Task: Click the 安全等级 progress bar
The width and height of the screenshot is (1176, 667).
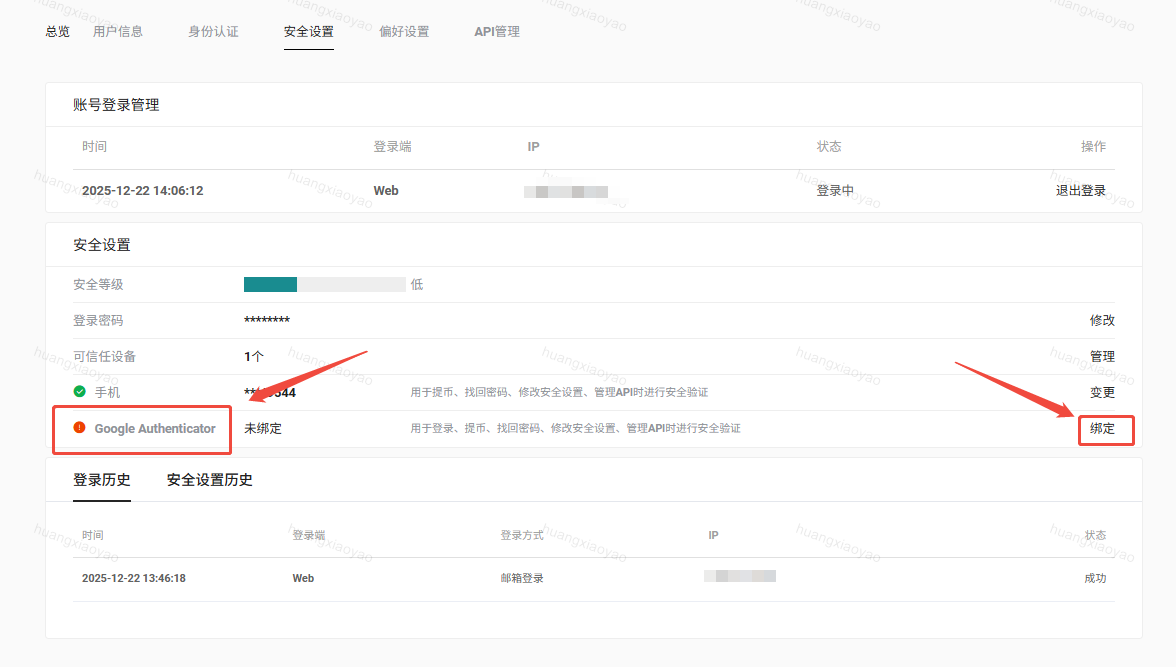Action: (x=324, y=284)
